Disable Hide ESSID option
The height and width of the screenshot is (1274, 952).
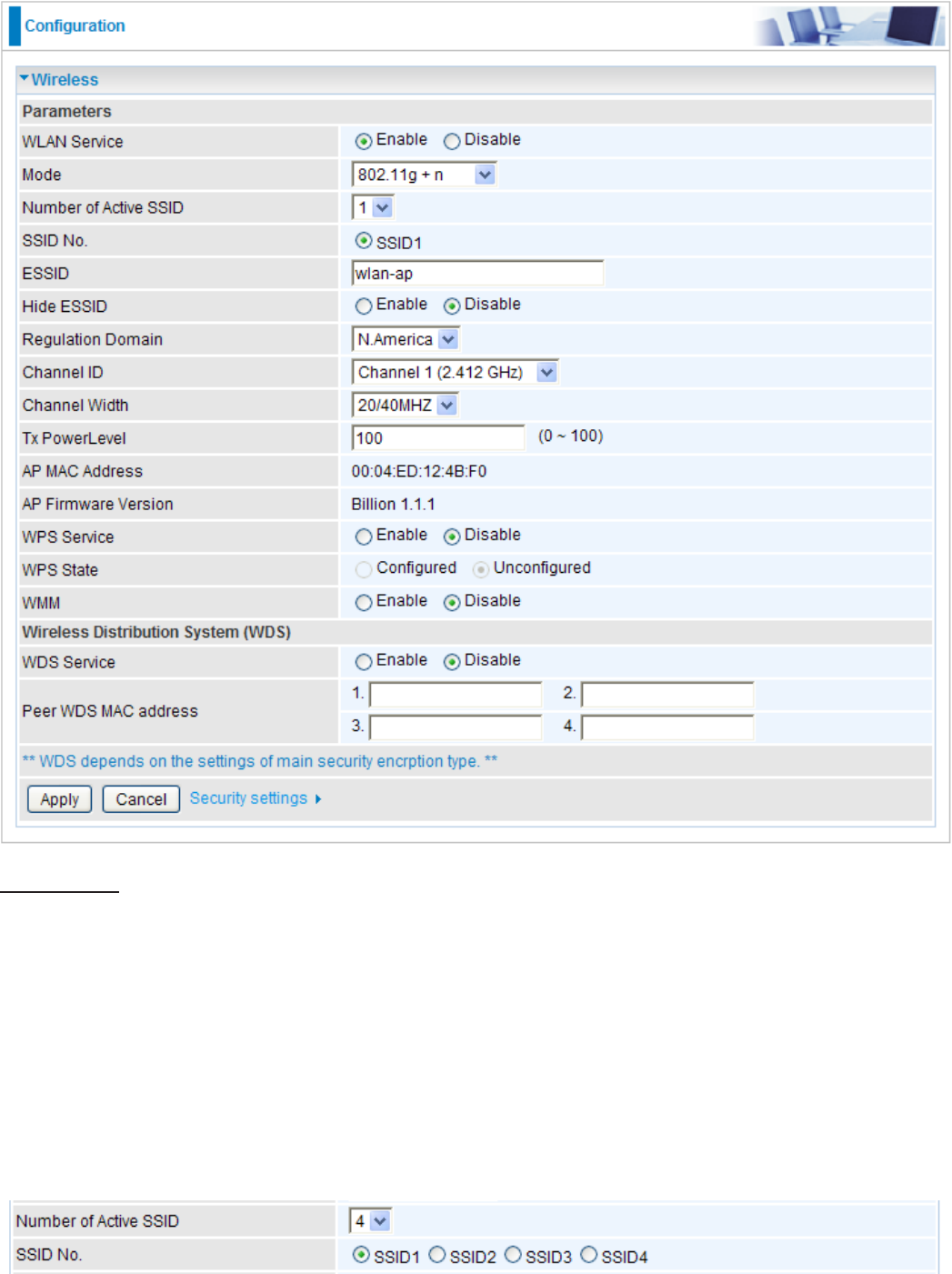pos(452,306)
